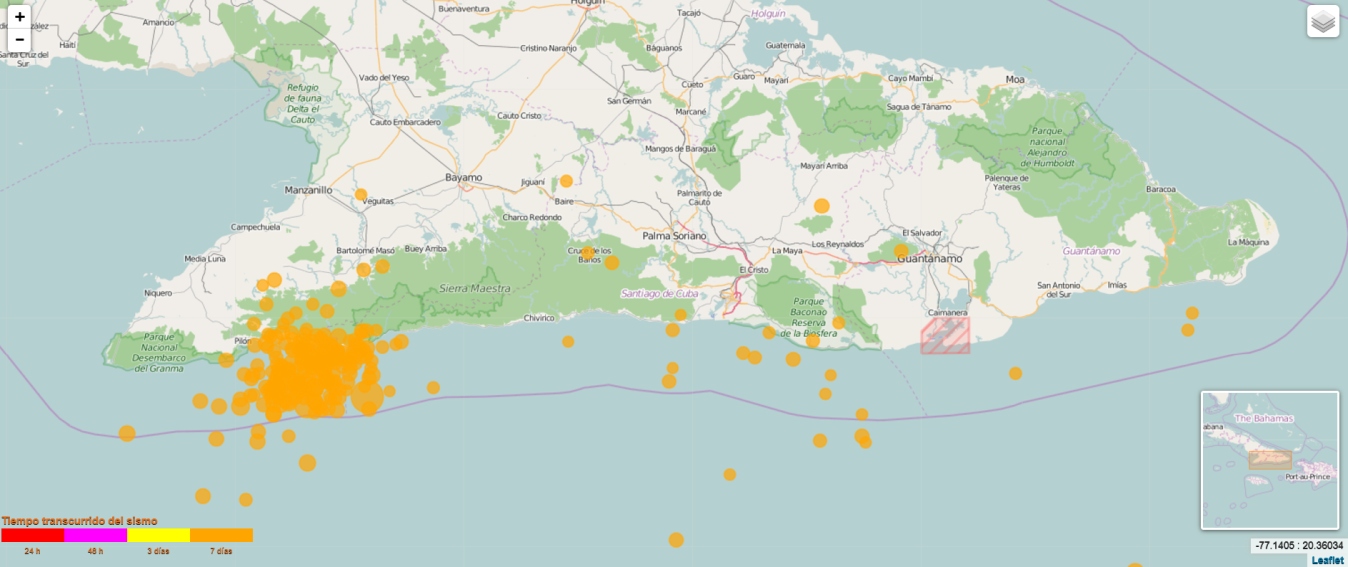This screenshot has height=567, width=1348.
Task: Click the orange 7 días legend swatch
Action: coord(221,535)
